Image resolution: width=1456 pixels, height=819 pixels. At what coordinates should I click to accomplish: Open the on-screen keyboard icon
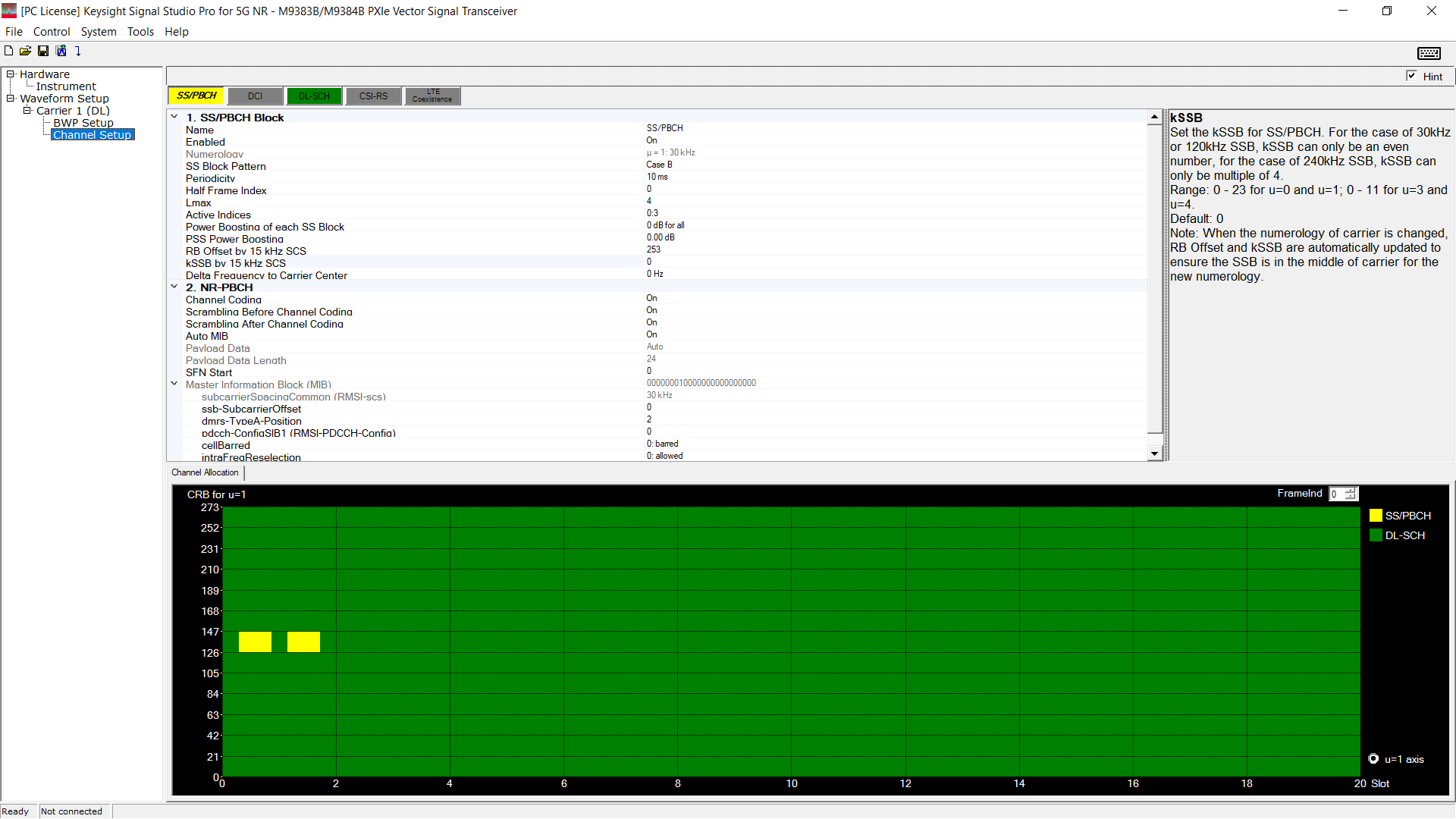1429,53
